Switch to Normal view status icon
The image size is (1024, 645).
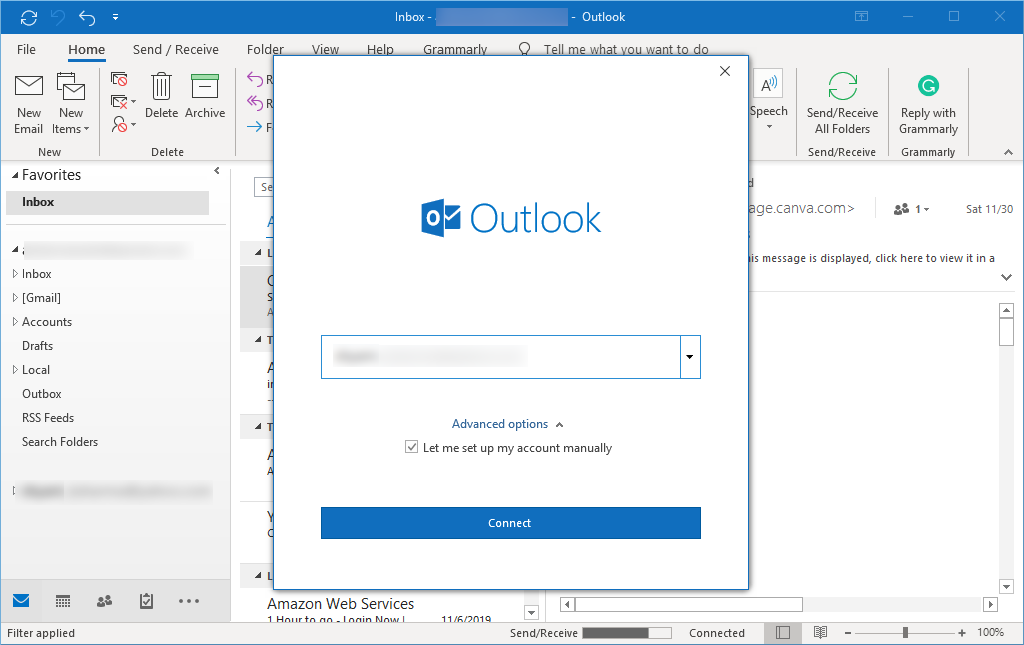[x=783, y=633]
